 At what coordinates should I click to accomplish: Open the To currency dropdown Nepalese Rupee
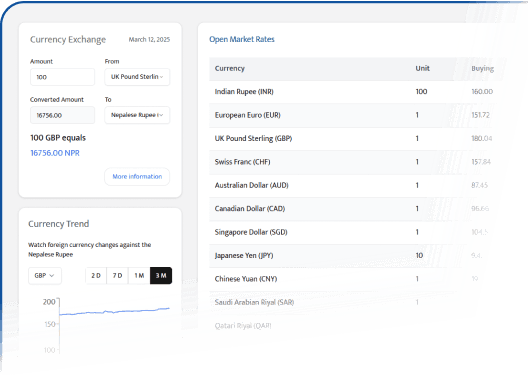tap(137, 115)
